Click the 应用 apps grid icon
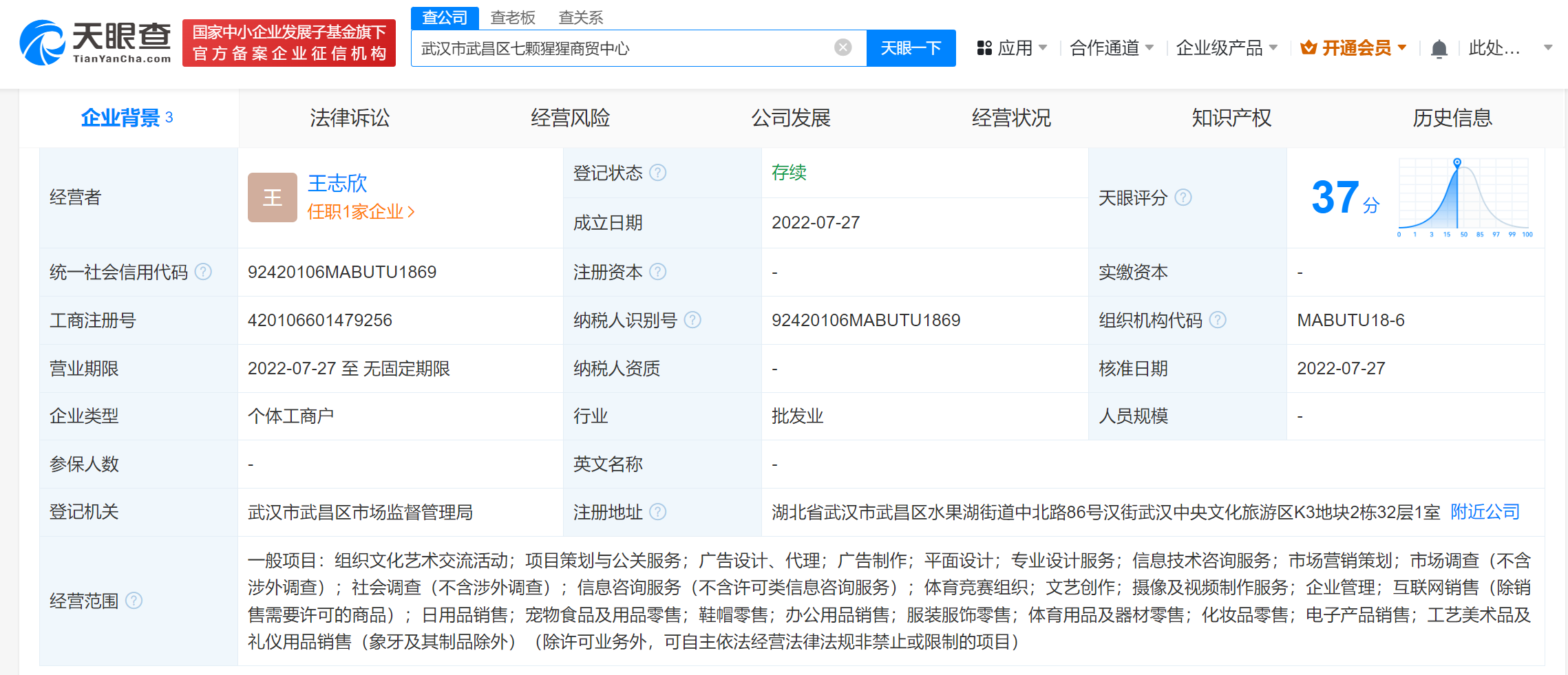The width and height of the screenshot is (1568, 675). tap(984, 47)
